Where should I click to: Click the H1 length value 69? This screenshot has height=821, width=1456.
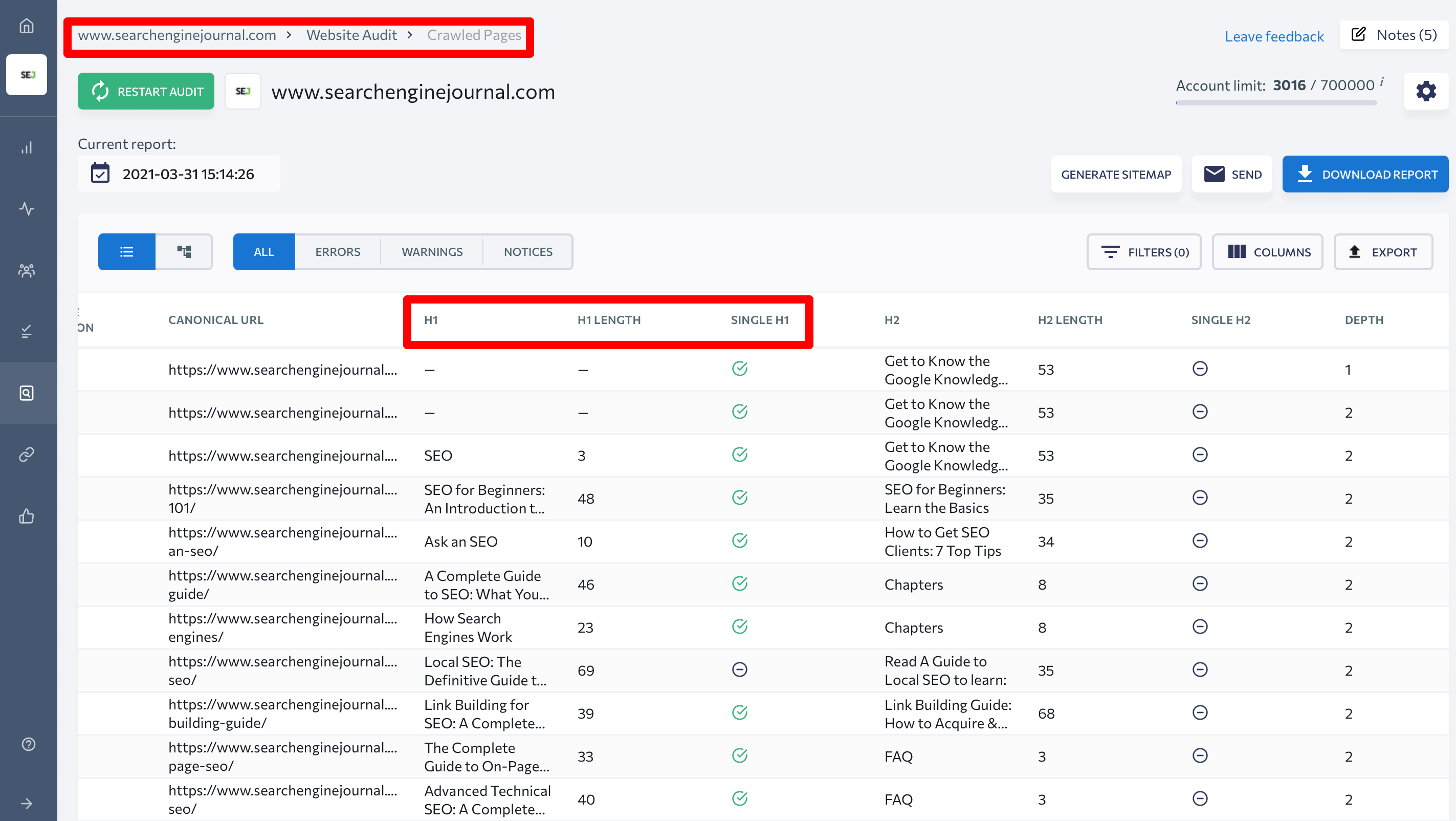point(586,671)
